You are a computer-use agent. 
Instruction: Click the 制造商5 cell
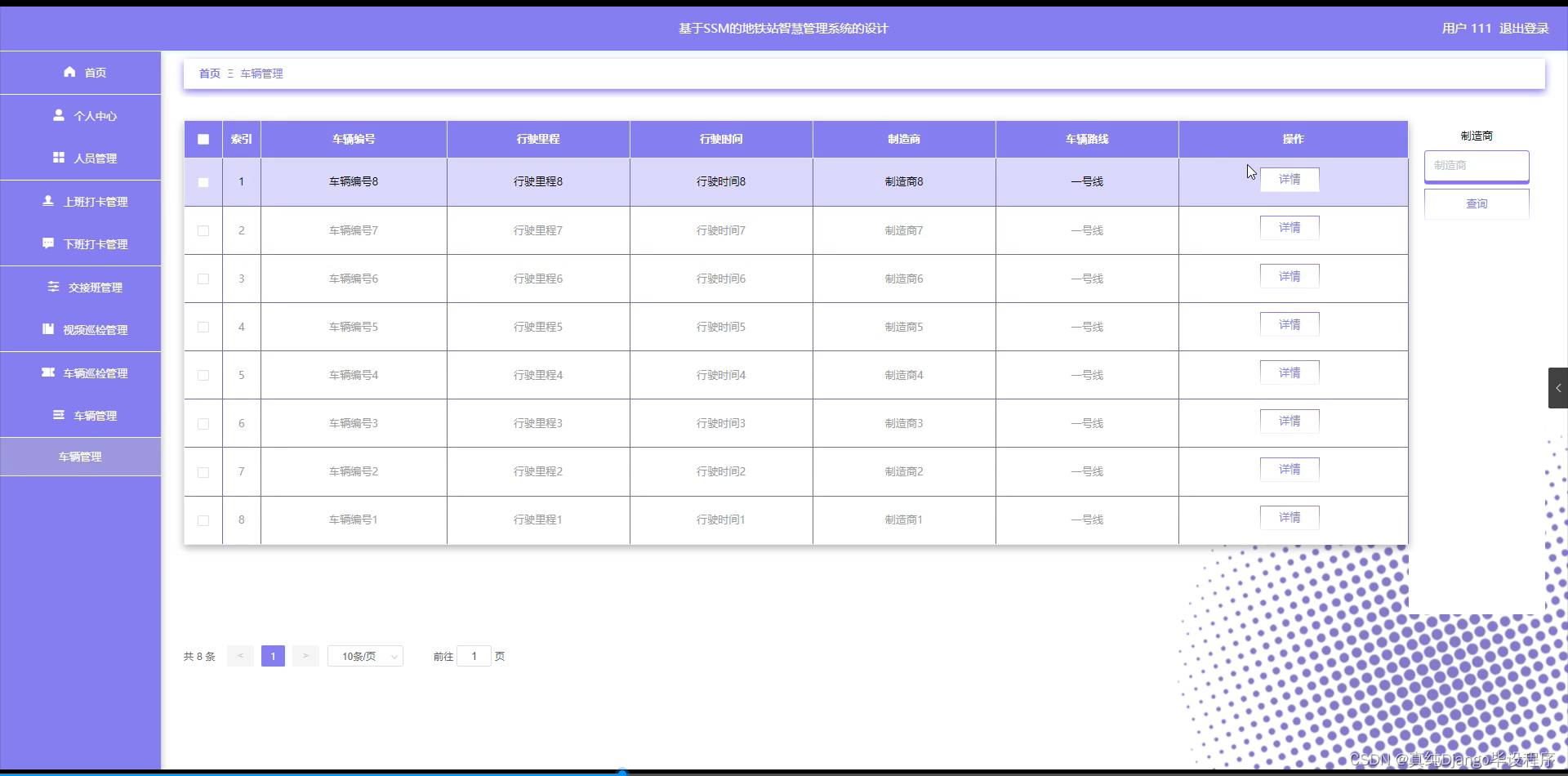coord(904,327)
